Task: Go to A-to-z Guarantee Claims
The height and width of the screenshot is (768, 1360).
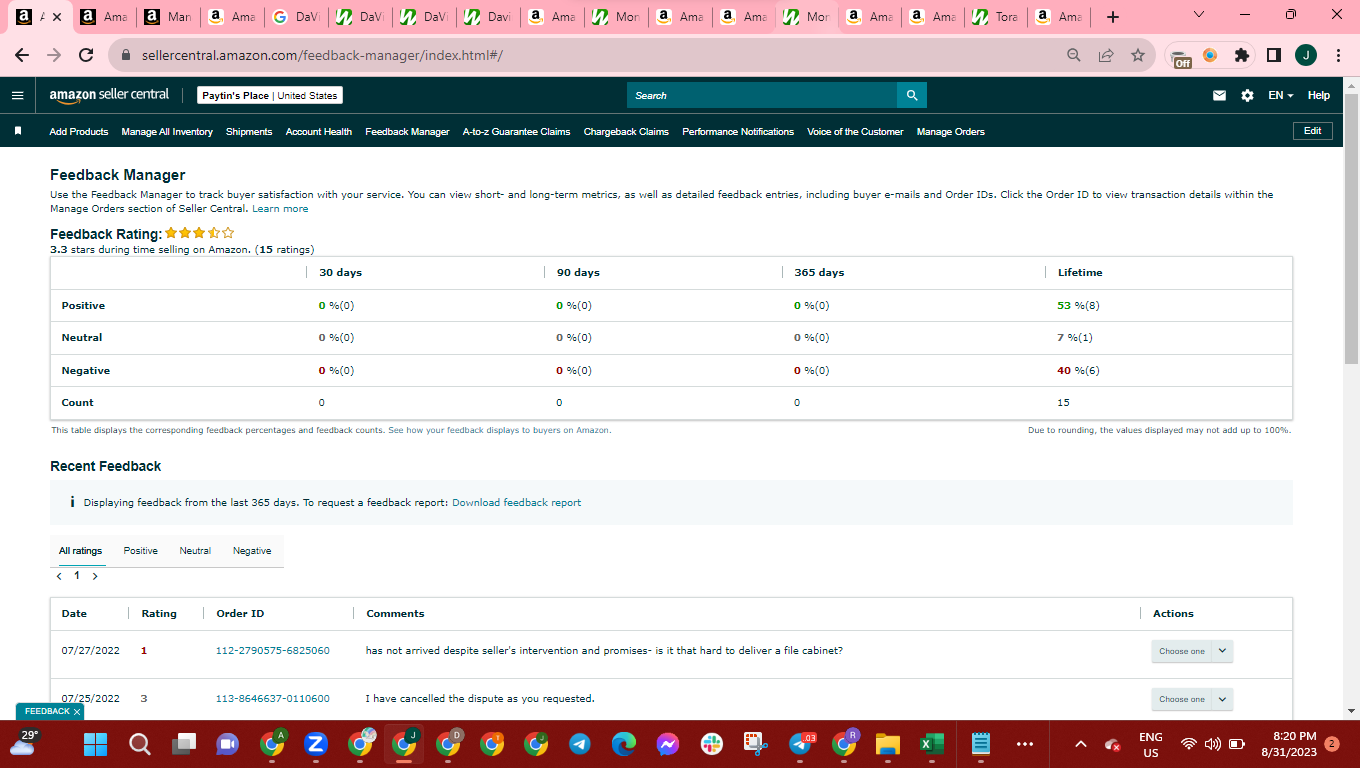Action: (516, 131)
